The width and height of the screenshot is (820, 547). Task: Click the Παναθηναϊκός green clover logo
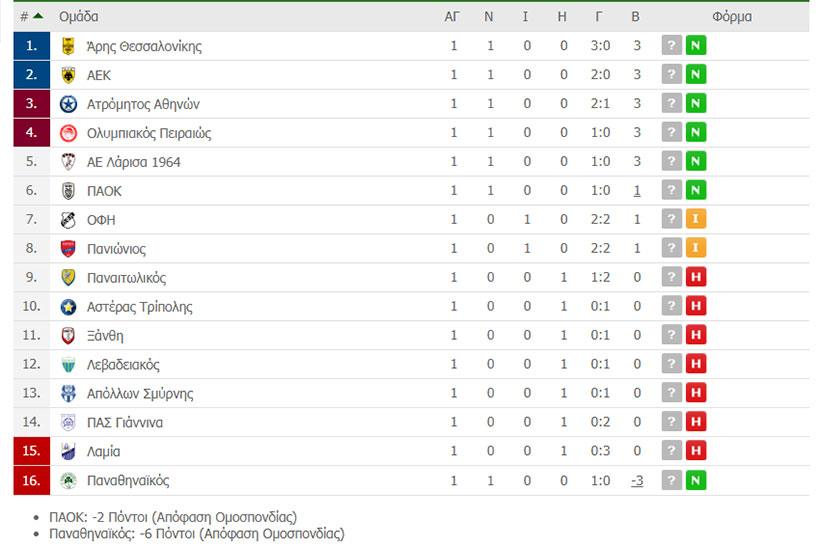(68, 481)
